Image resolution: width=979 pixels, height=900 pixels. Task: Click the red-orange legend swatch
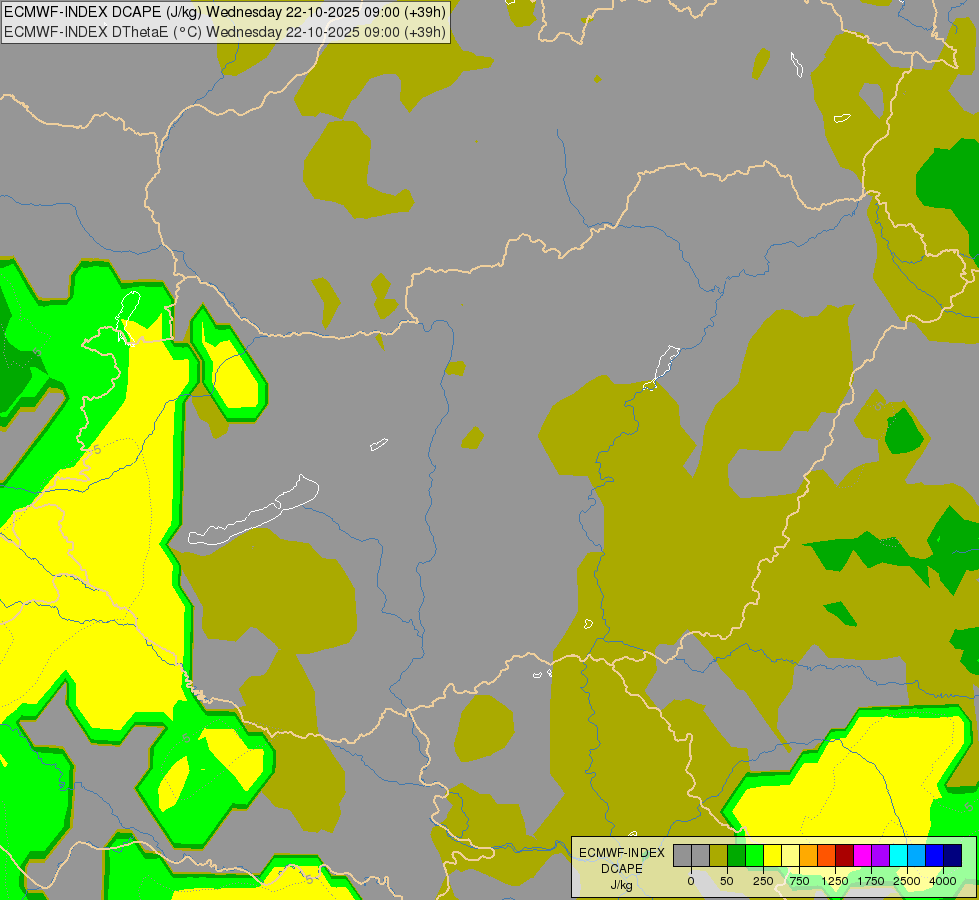tap(827, 856)
